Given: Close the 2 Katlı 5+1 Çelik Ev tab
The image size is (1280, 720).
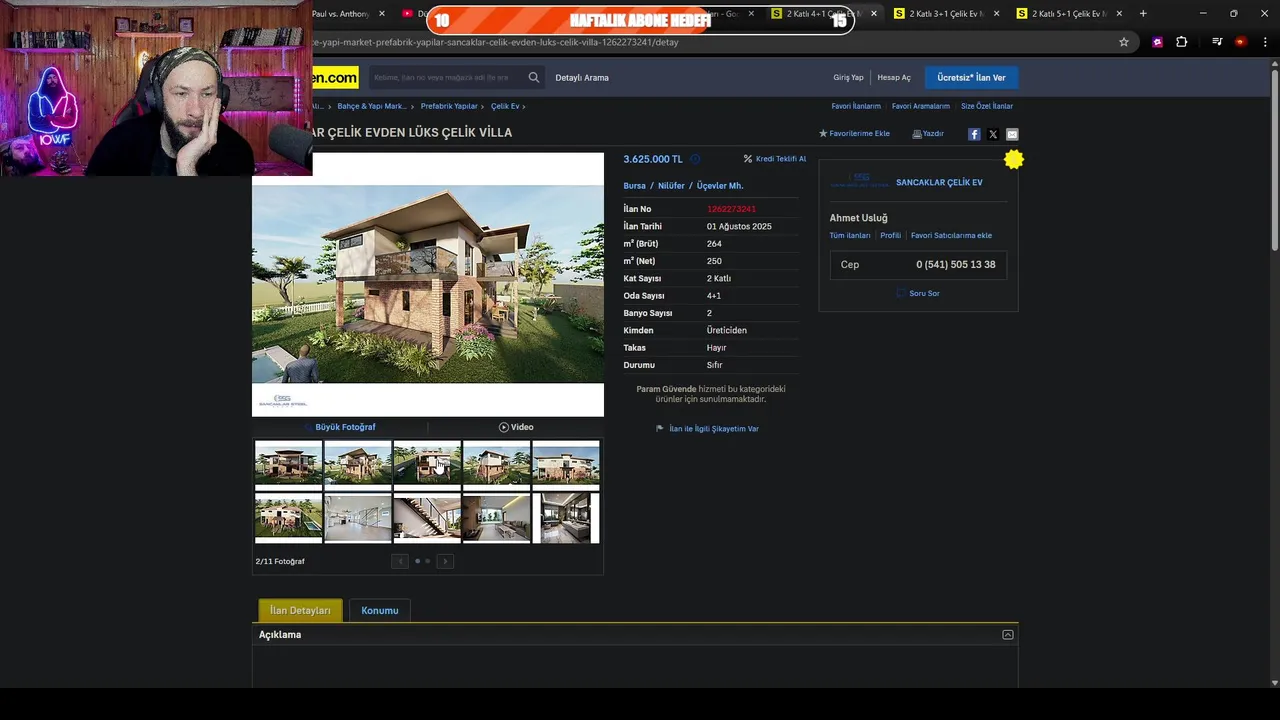Looking at the screenshot, I should pos(1119,13).
